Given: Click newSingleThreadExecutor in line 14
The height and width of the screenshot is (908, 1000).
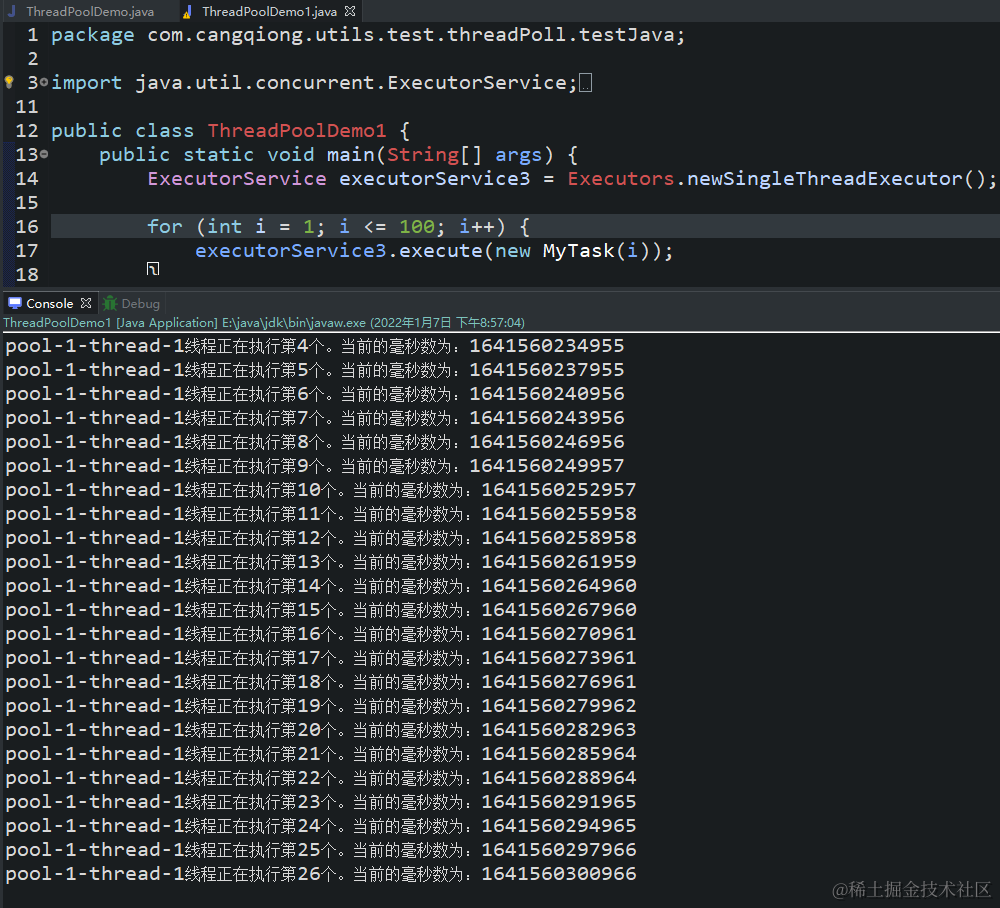Looking at the screenshot, I should tap(824, 179).
